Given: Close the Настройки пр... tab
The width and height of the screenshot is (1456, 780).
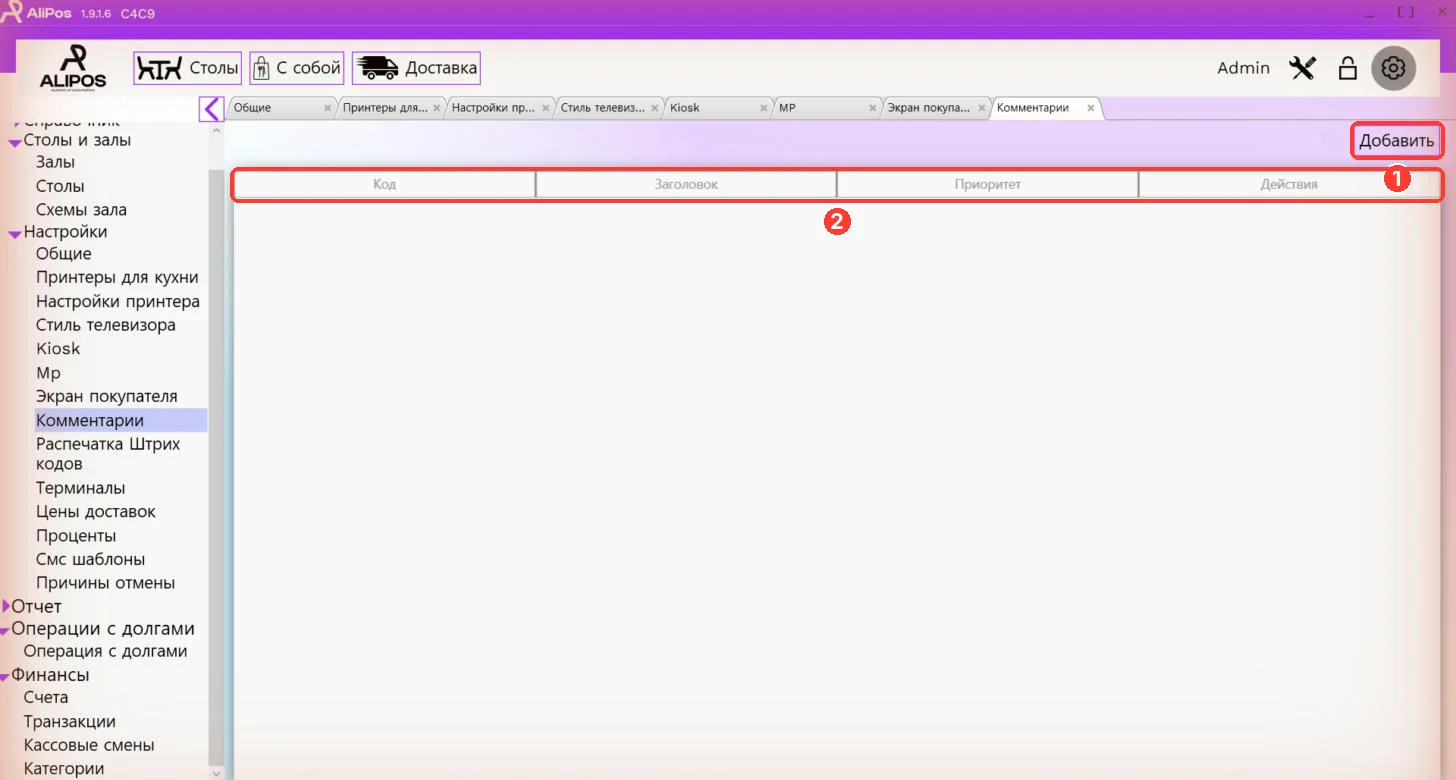Looking at the screenshot, I should (546, 108).
